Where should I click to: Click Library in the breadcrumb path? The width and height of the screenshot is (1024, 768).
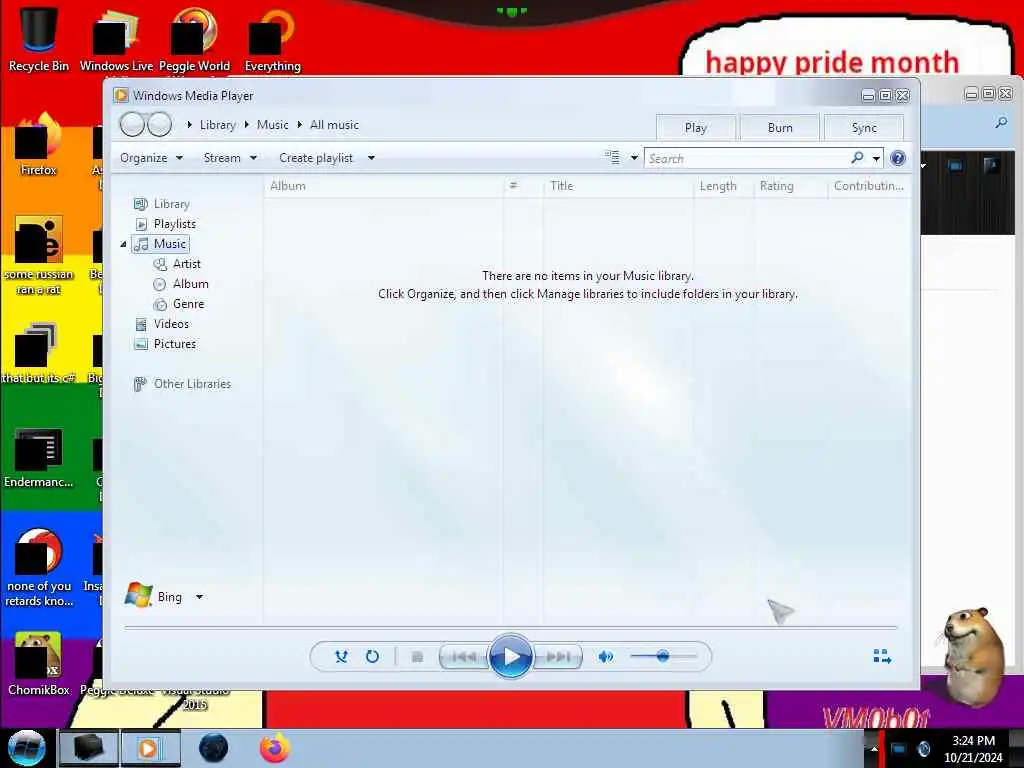[217, 125]
